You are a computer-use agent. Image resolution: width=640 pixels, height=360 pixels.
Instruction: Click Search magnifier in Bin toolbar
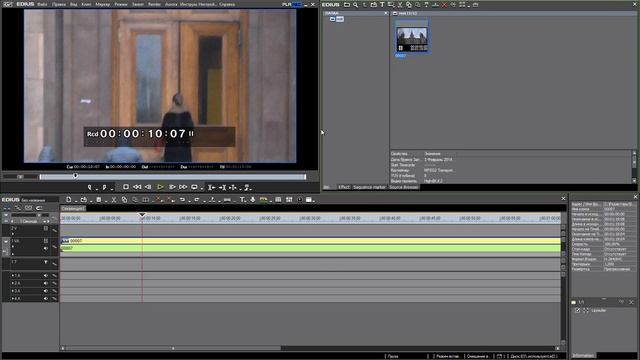pyautogui.click(x=356, y=5)
